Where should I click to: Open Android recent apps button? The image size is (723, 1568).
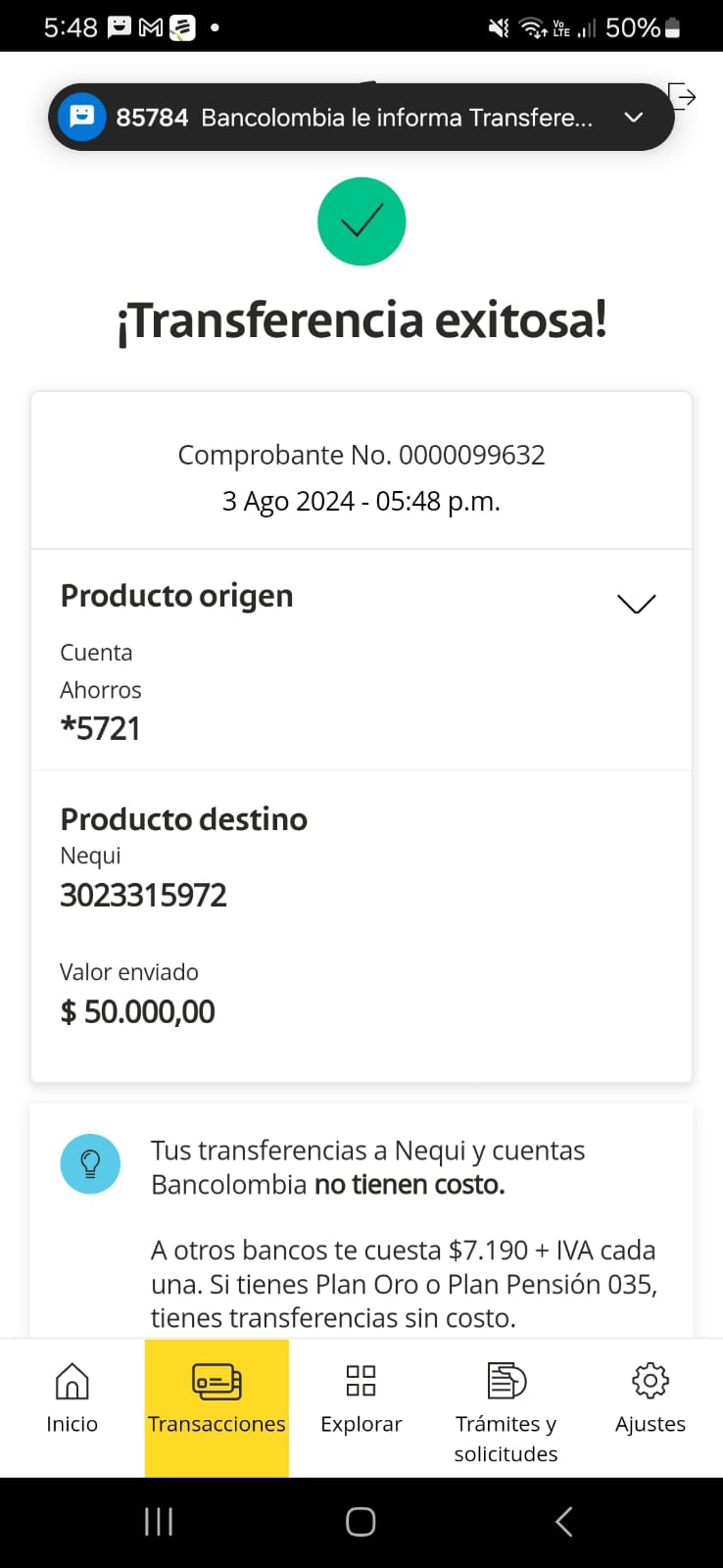pyautogui.click(x=159, y=1522)
